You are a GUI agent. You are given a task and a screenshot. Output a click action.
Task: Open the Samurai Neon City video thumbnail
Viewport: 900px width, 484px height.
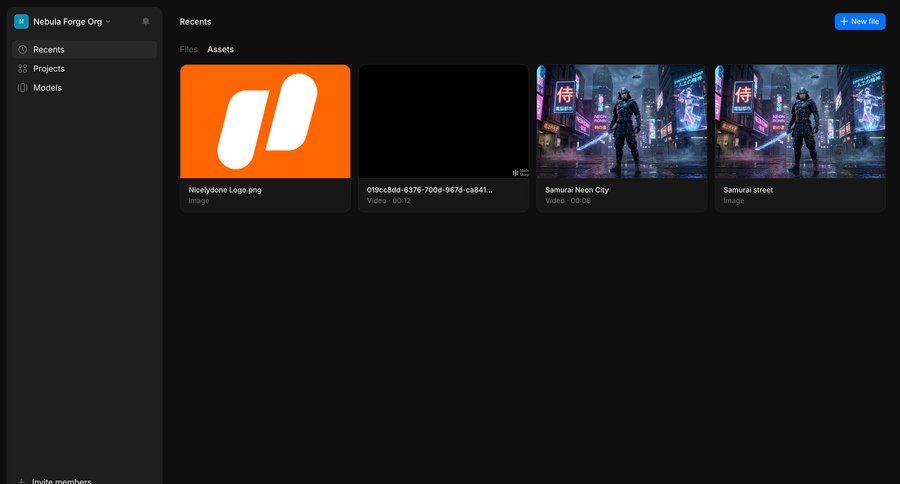pyautogui.click(x=622, y=121)
